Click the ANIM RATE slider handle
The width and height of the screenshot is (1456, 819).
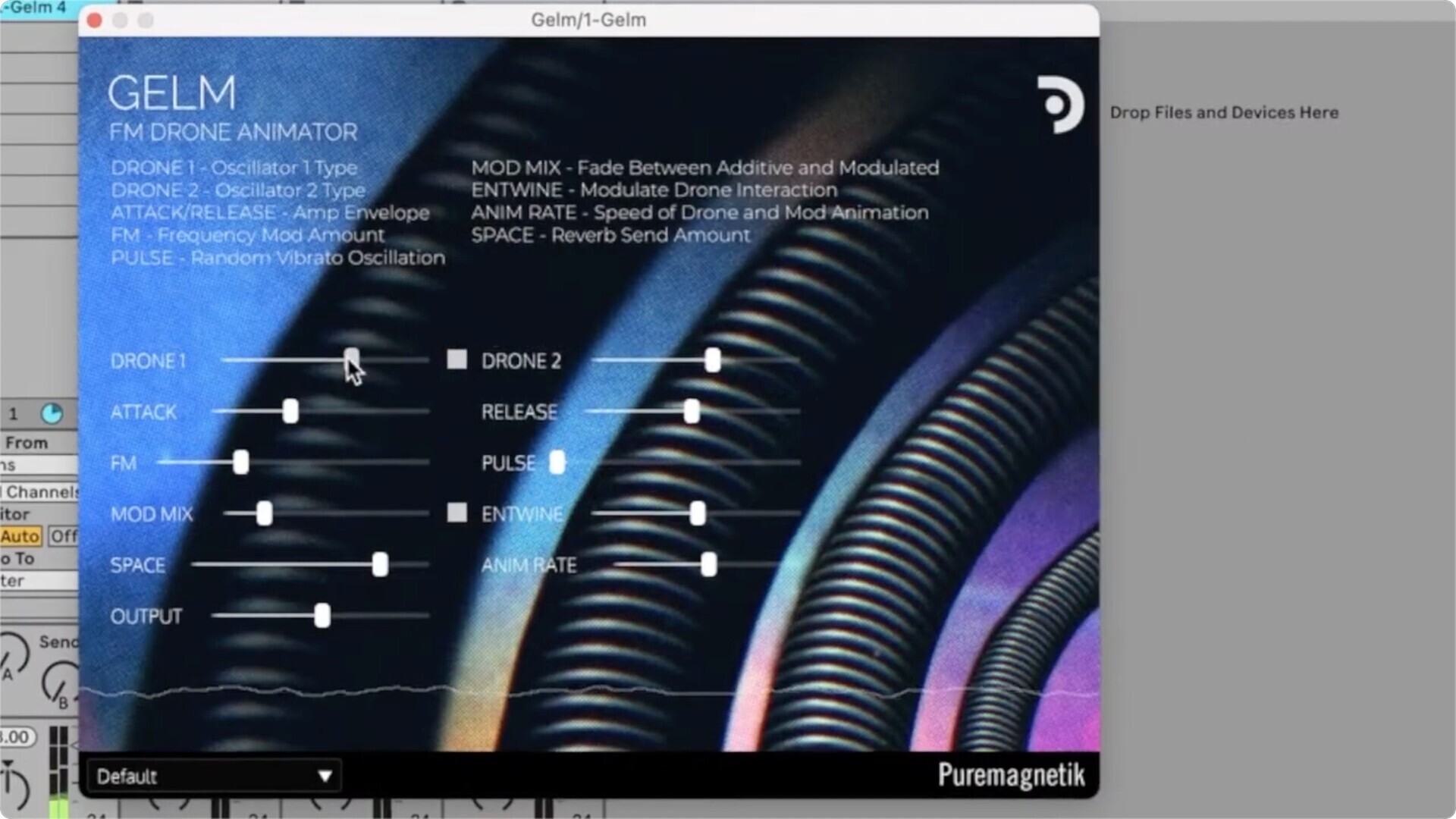709,564
